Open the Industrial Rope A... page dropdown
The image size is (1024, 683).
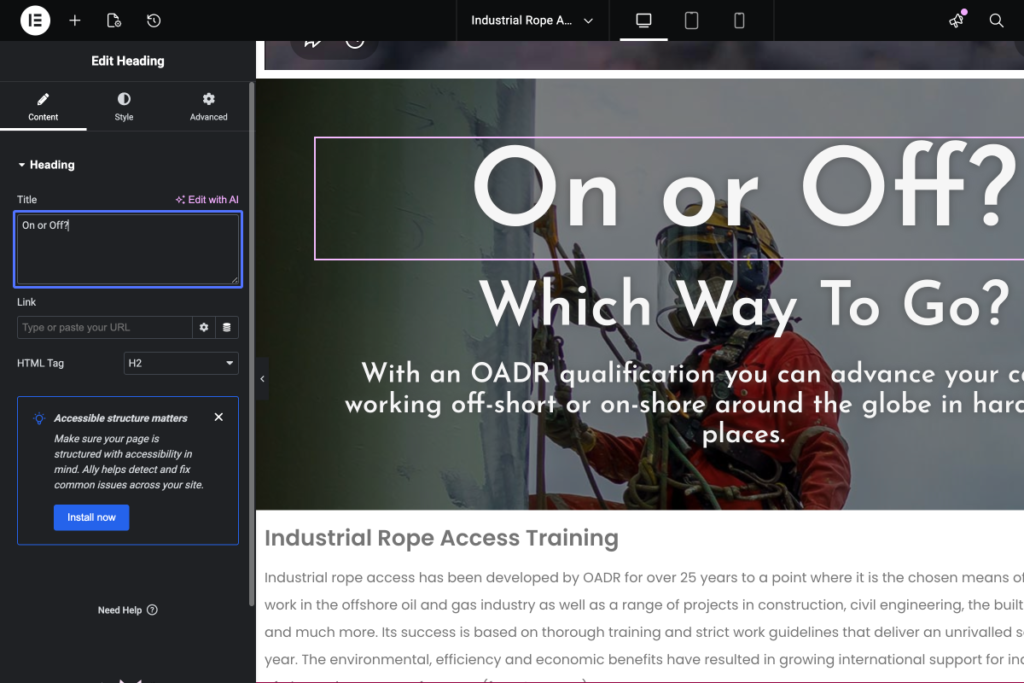[532, 20]
